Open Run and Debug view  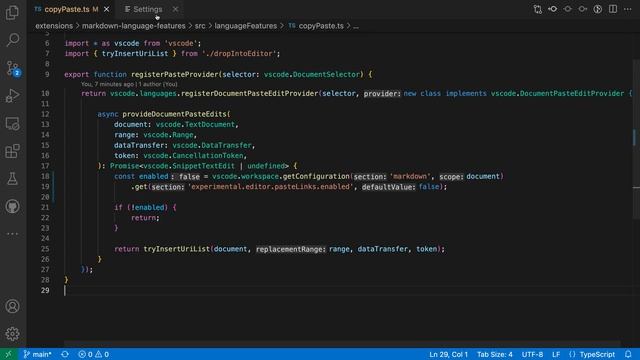pyautogui.click(x=12, y=96)
